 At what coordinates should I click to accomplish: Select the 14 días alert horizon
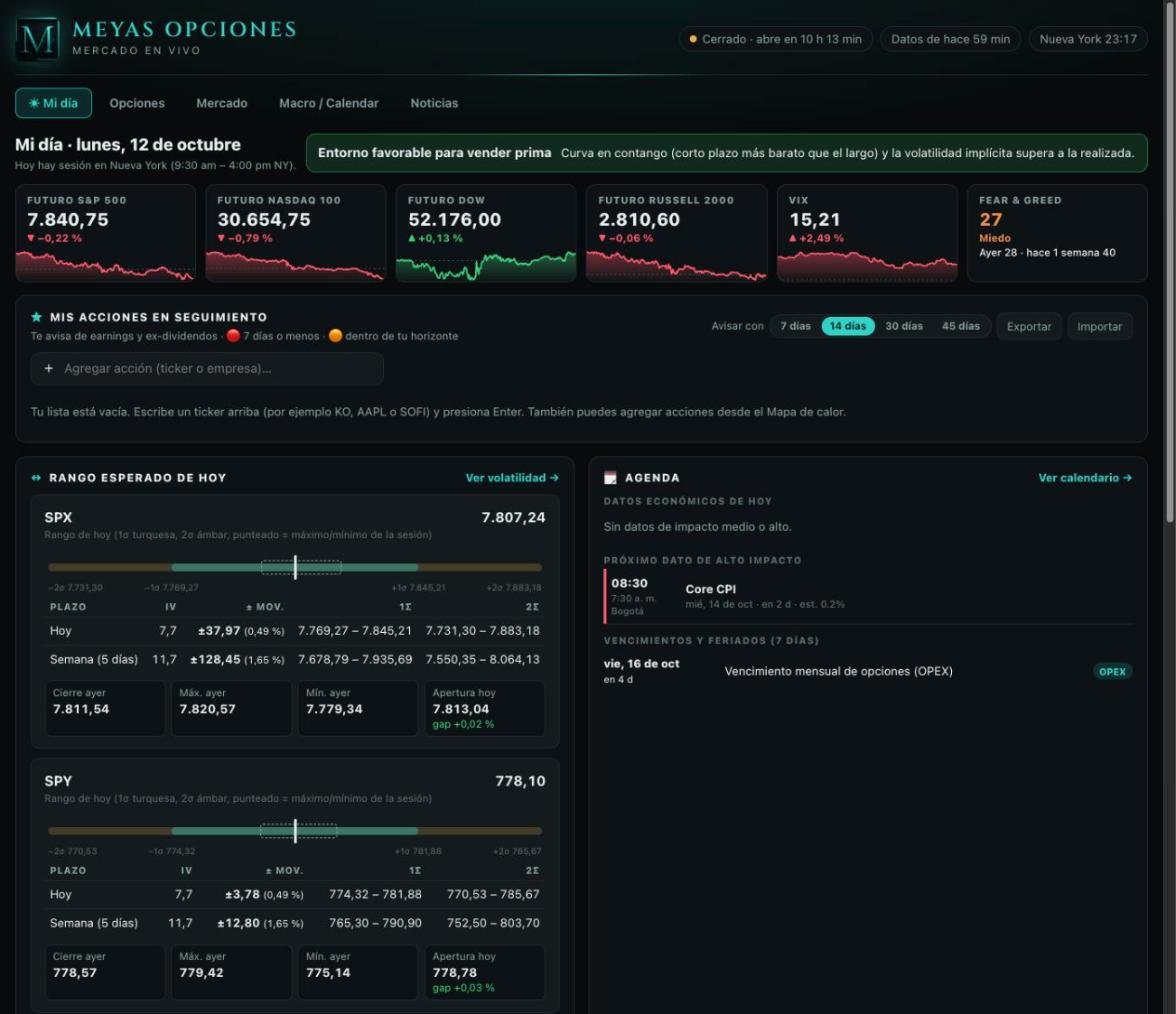(848, 326)
